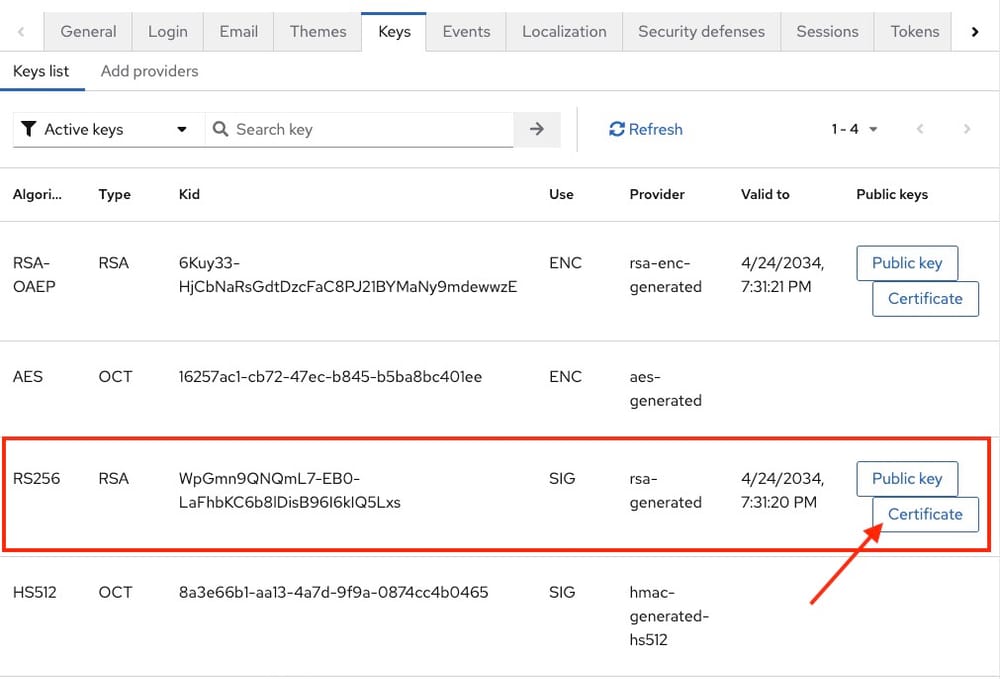1000x679 pixels.
Task: Click the RS256 algorithm cell
Action: point(36,479)
